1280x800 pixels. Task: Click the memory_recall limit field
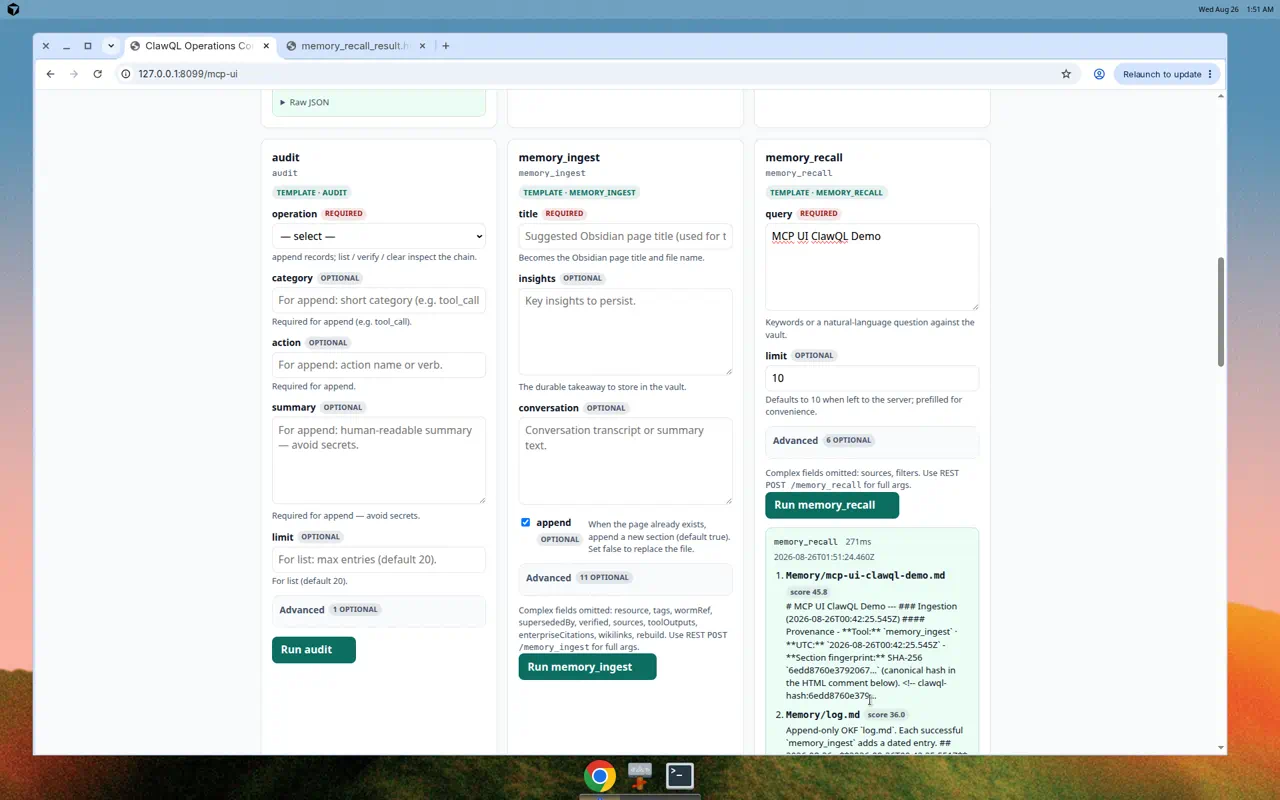tap(872, 378)
